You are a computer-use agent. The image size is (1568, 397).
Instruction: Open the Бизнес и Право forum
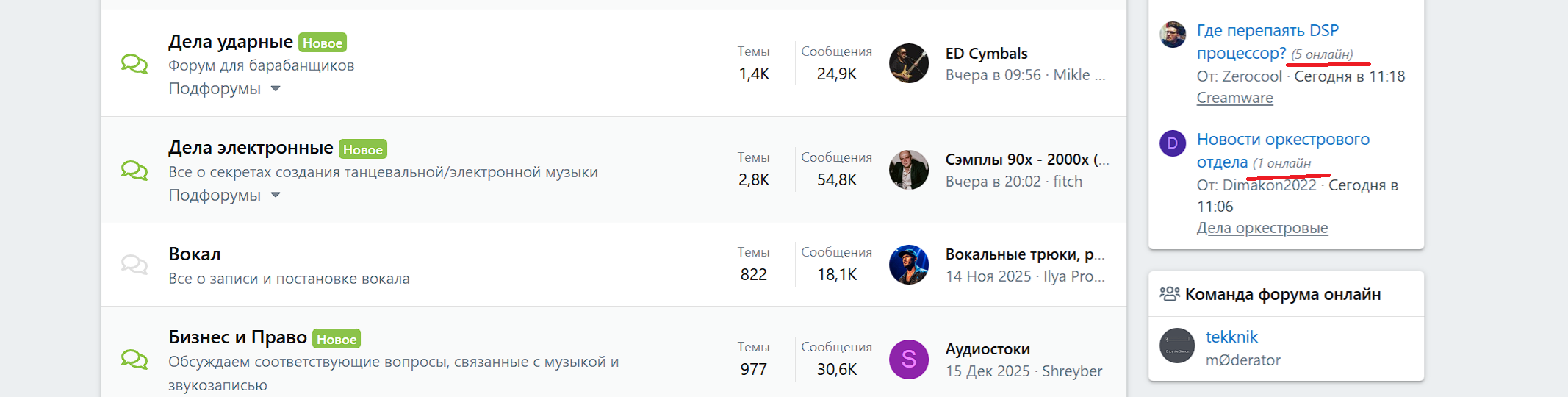tap(237, 337)
